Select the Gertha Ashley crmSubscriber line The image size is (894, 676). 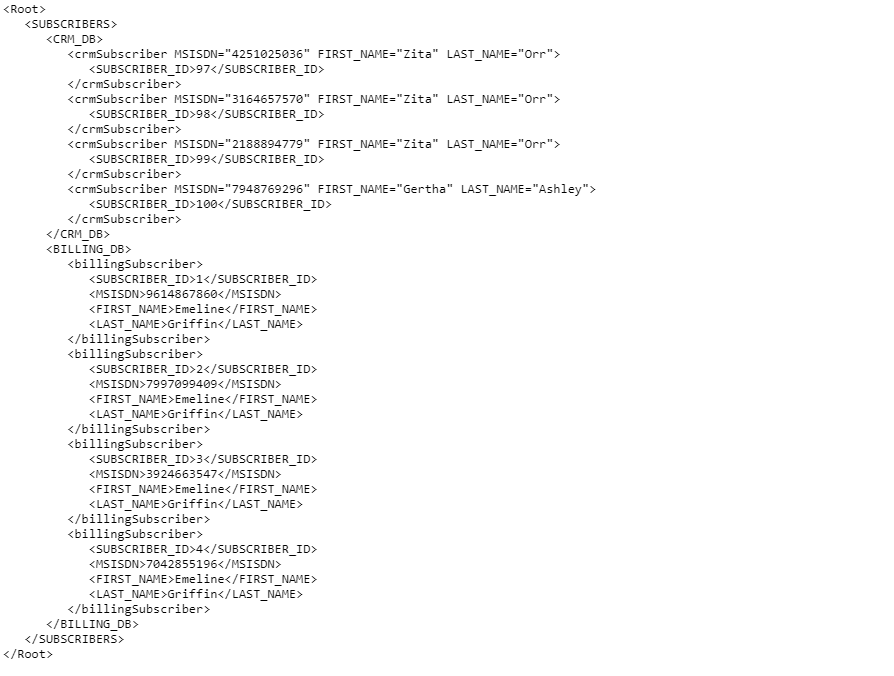point(331,189)
